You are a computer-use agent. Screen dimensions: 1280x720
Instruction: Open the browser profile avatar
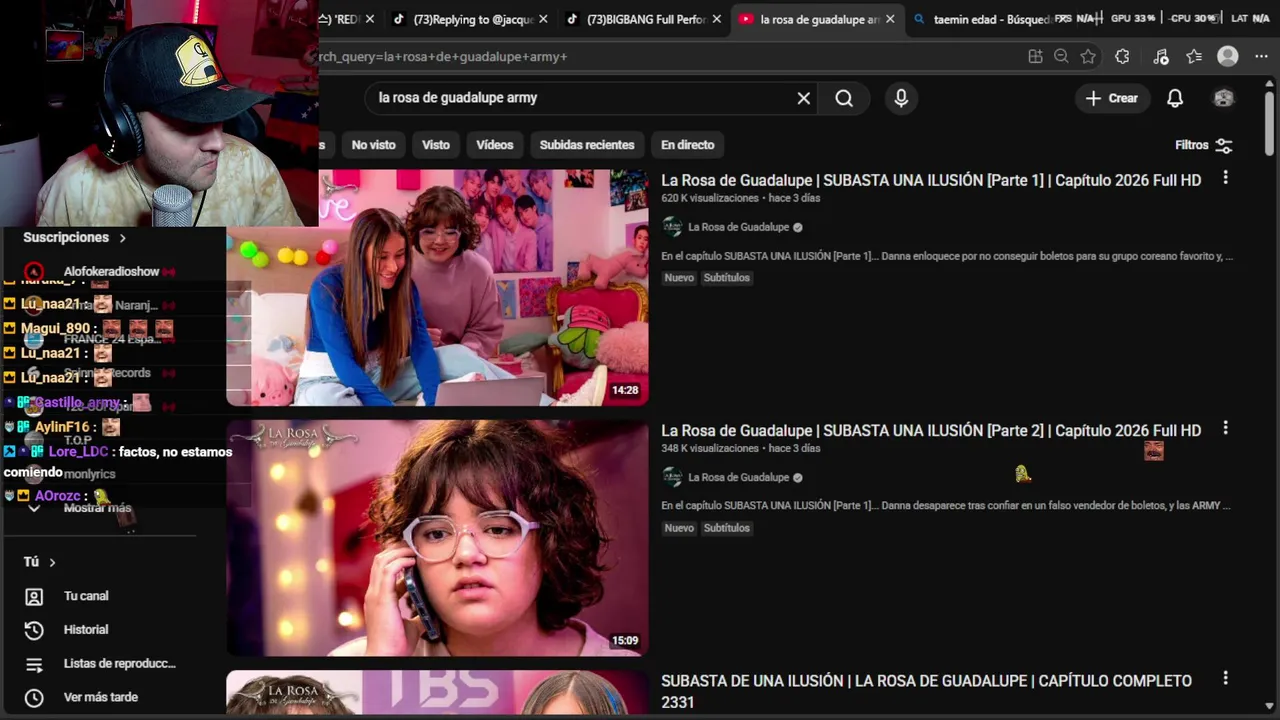click(1228, 57)
